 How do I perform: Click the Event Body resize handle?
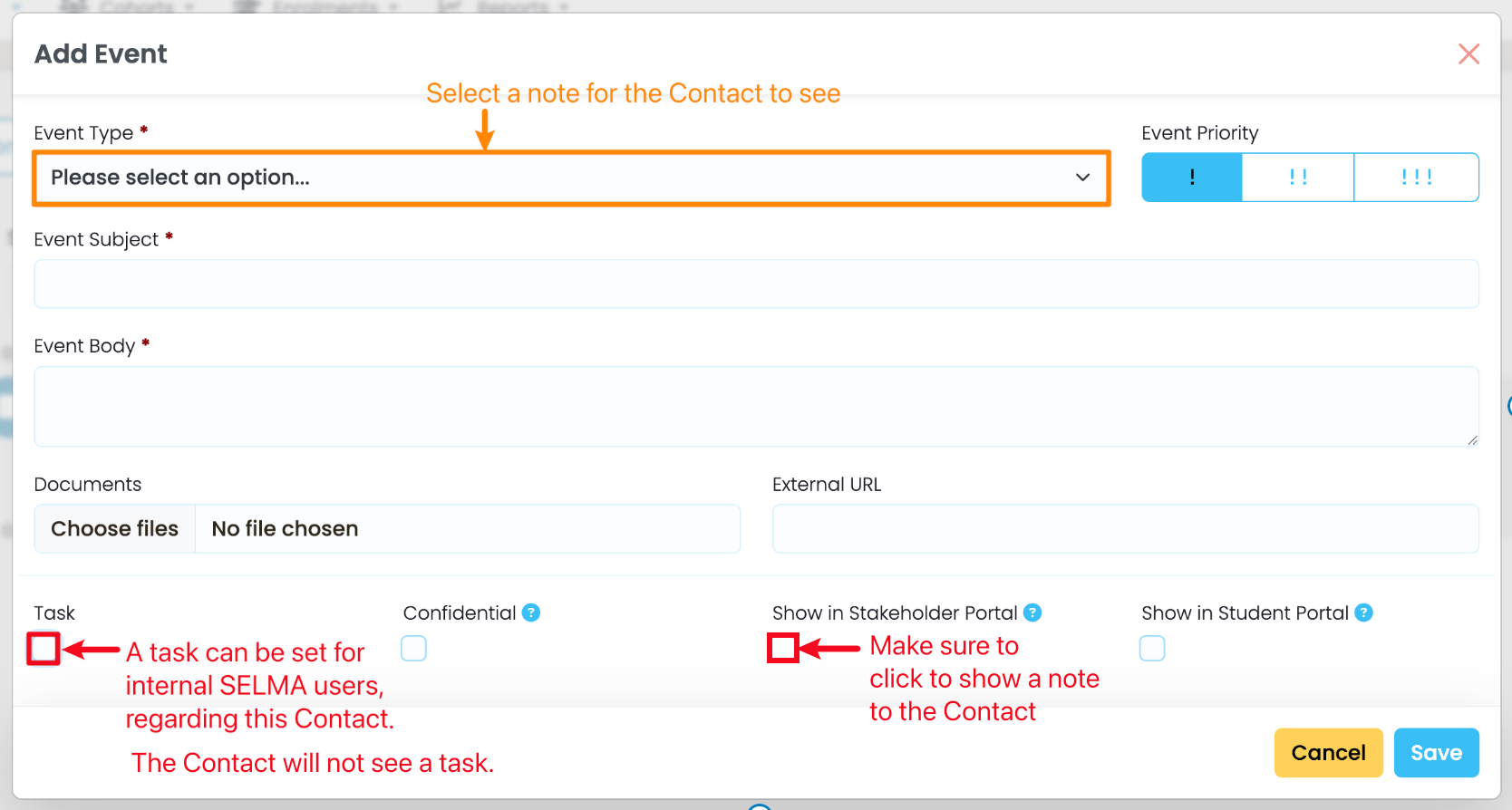(x=1472, y=440)
